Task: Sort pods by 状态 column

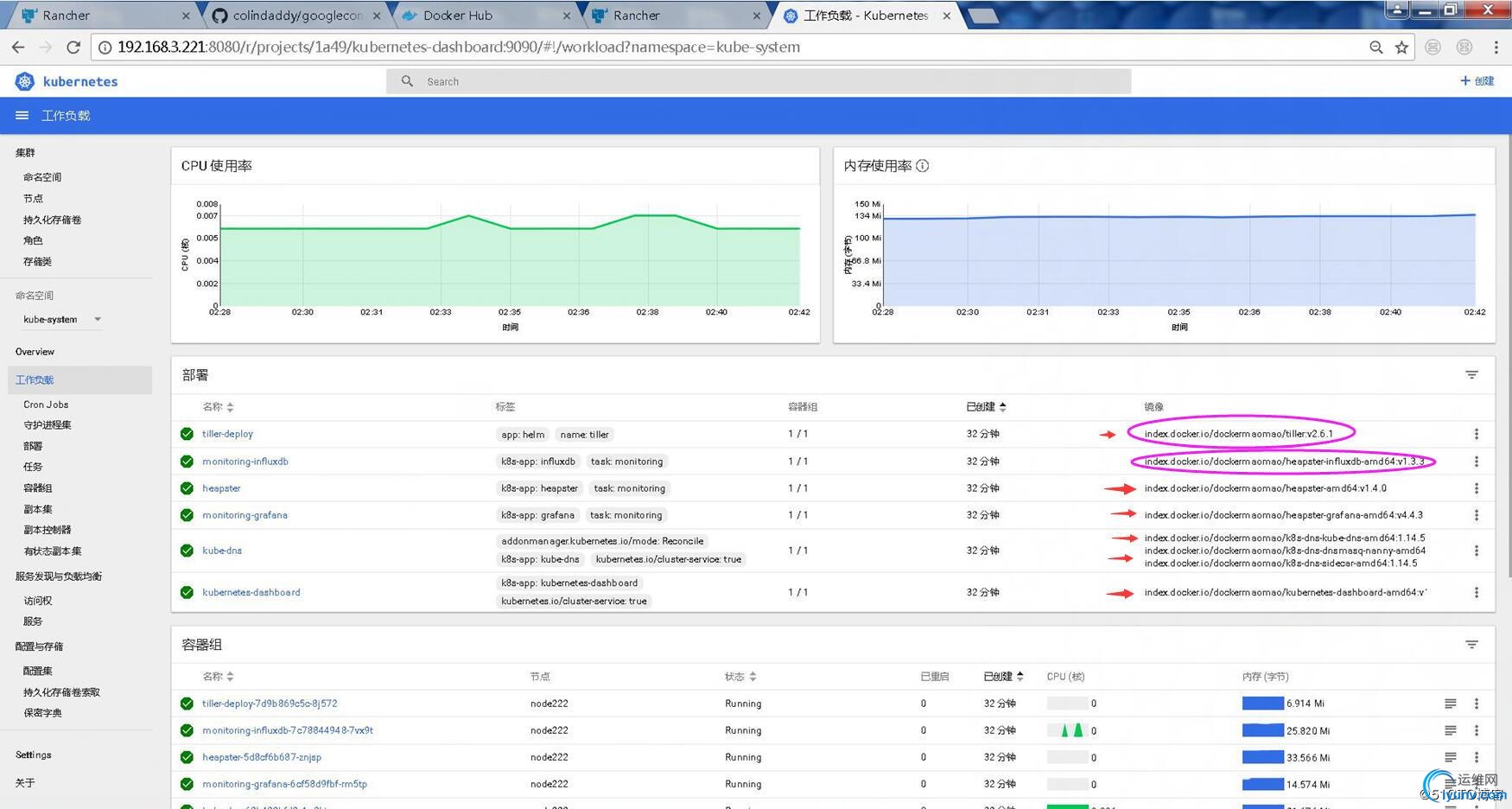Action: click(x=740, y=677)
